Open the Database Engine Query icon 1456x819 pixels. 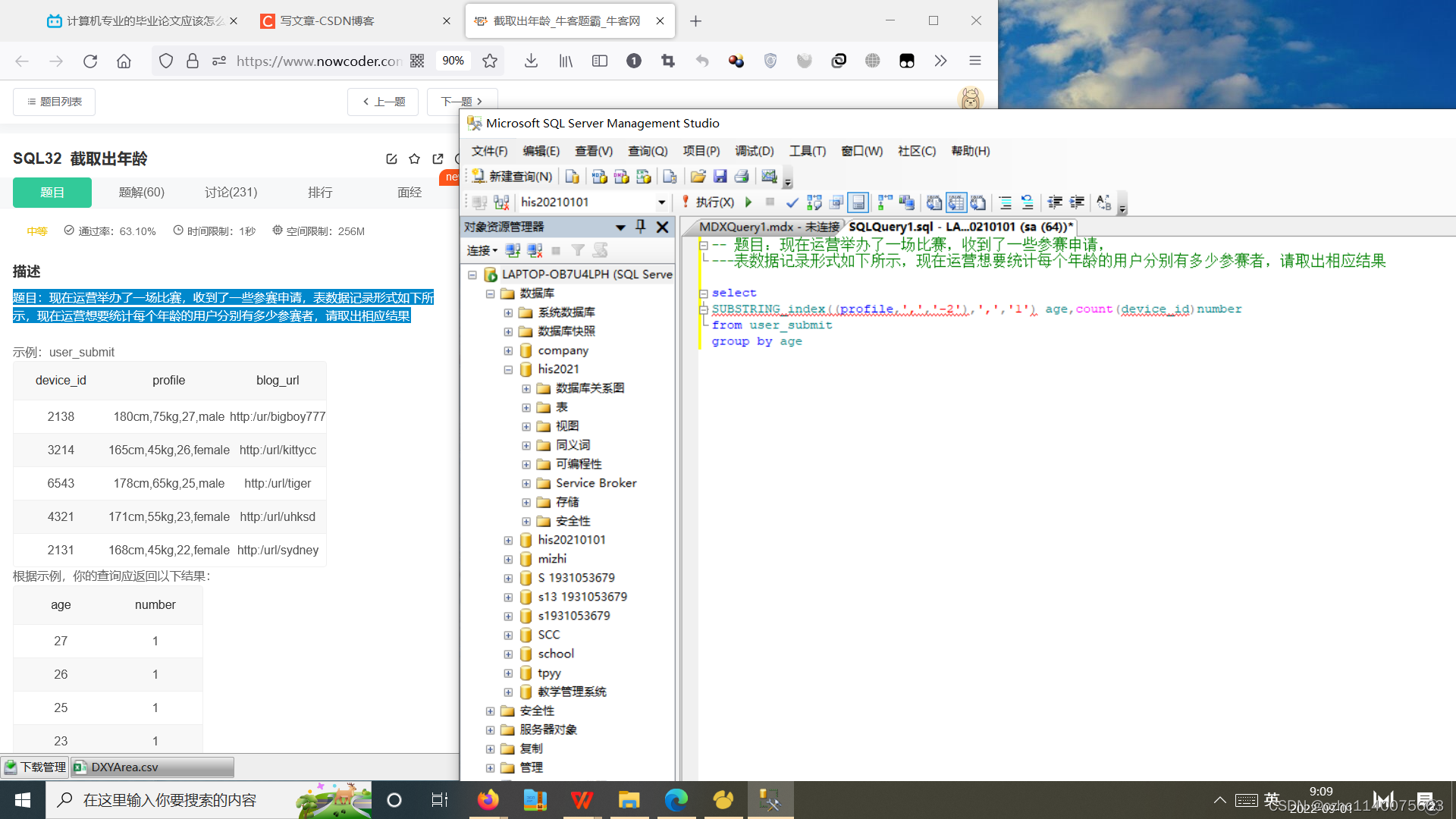point(573,177)
